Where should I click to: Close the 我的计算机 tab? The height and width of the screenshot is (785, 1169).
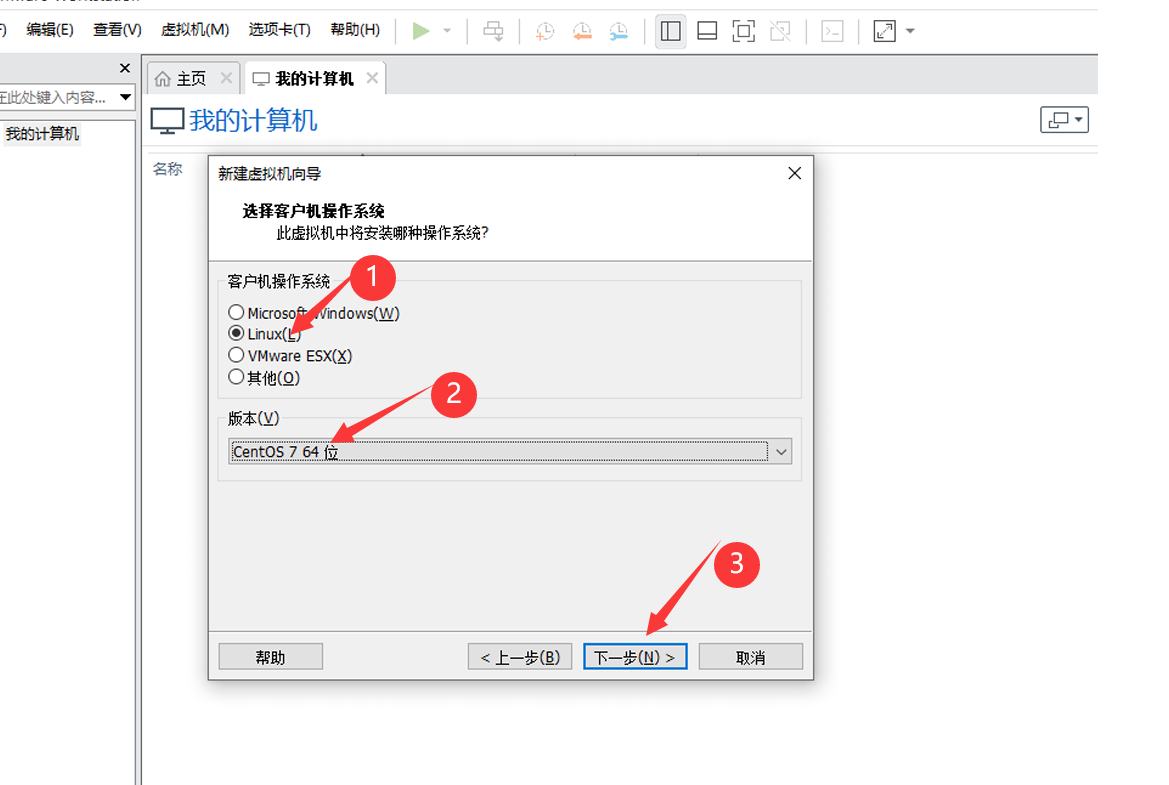click(x=372, y=78)
